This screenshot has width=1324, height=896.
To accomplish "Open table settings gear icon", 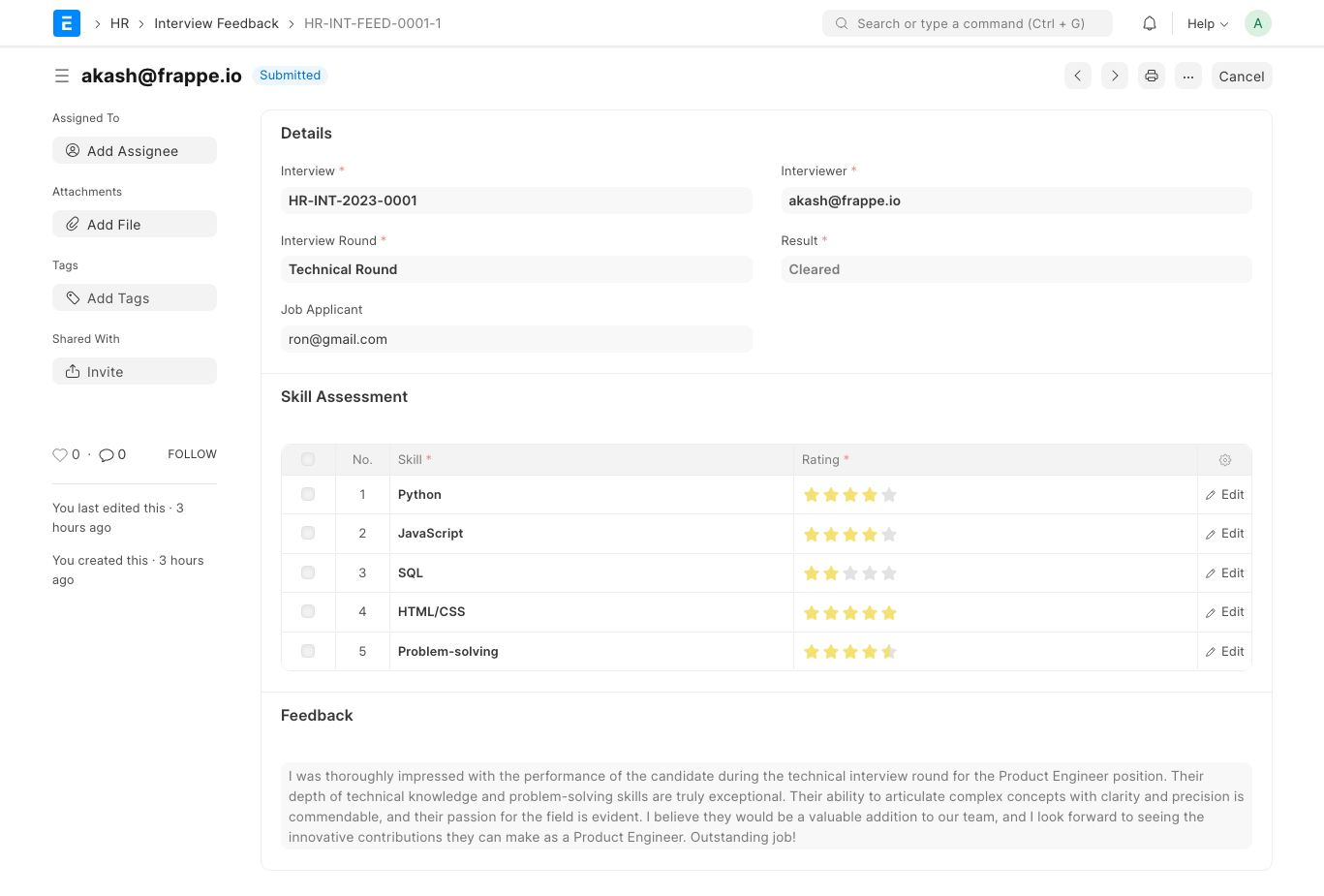I will pos(1225,460).
